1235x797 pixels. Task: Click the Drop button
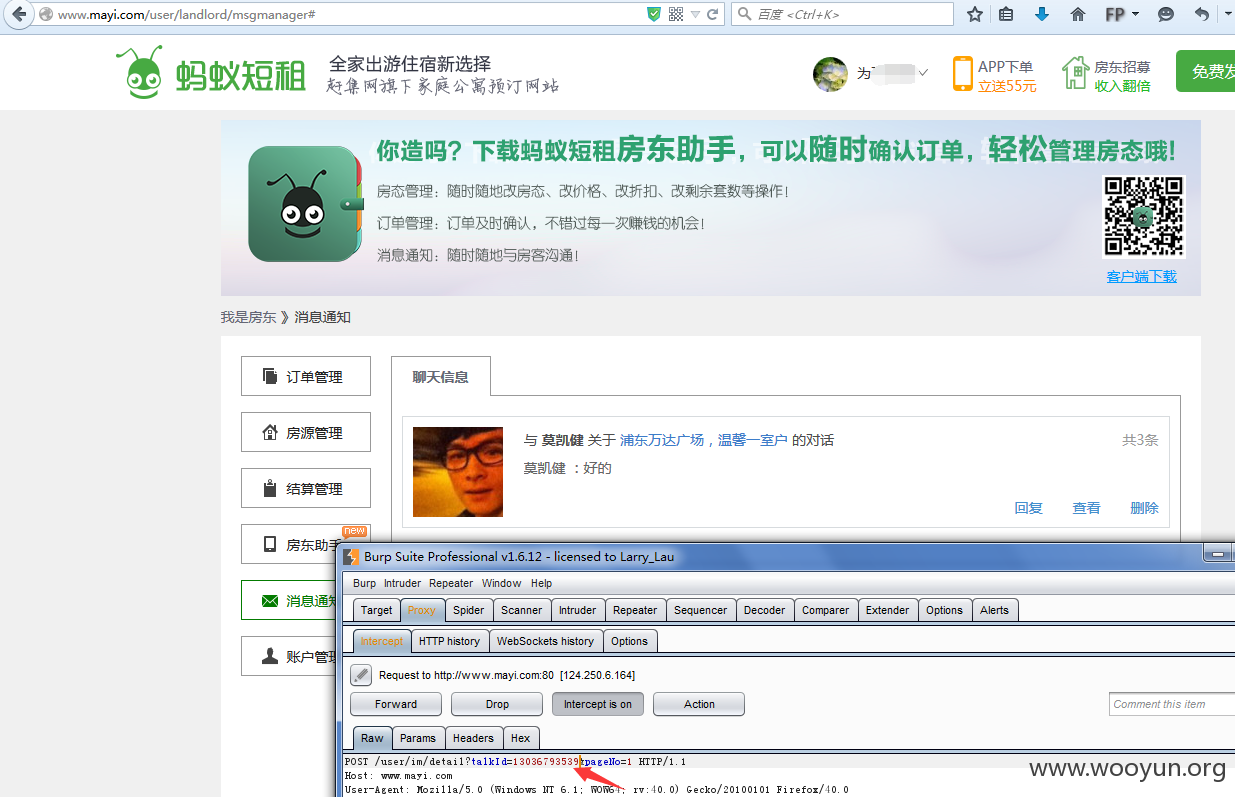pos(497,704)
